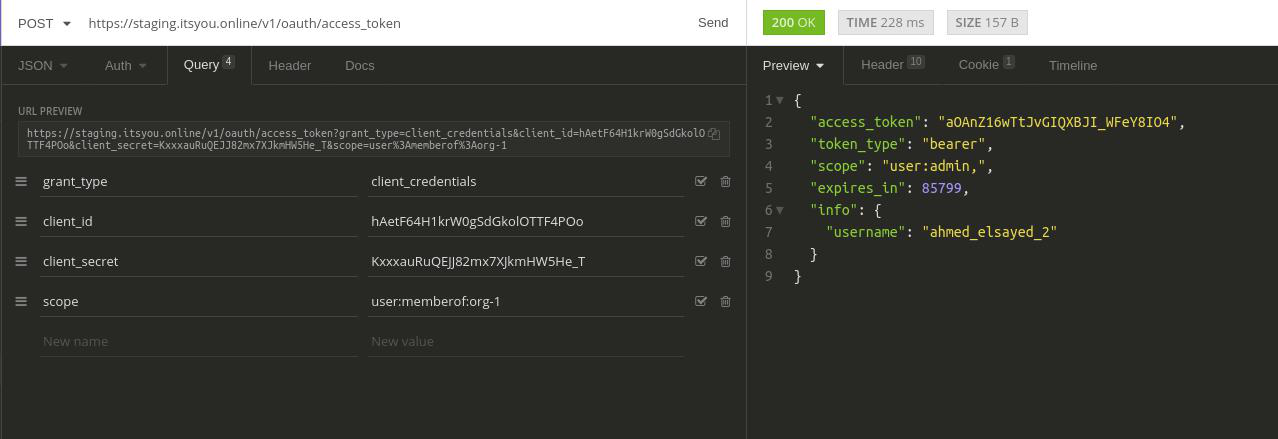The width and height of the screenshot is (1278, 439).
Task: Click the "info" key in response
Action: point(832,210)
